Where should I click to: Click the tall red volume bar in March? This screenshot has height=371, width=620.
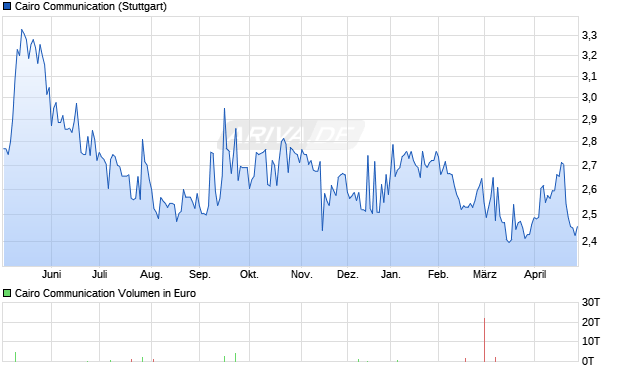point(484,340)
